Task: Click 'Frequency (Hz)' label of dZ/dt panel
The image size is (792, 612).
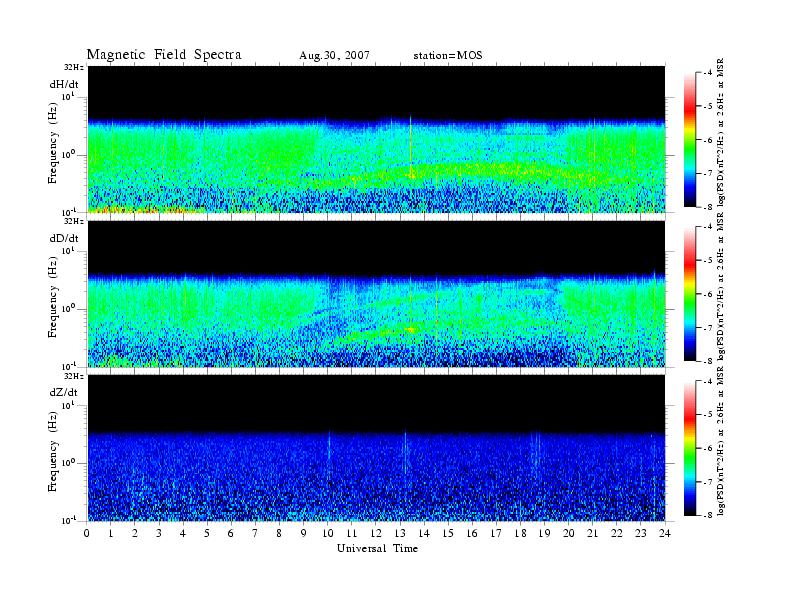Action: click(53, 452)
